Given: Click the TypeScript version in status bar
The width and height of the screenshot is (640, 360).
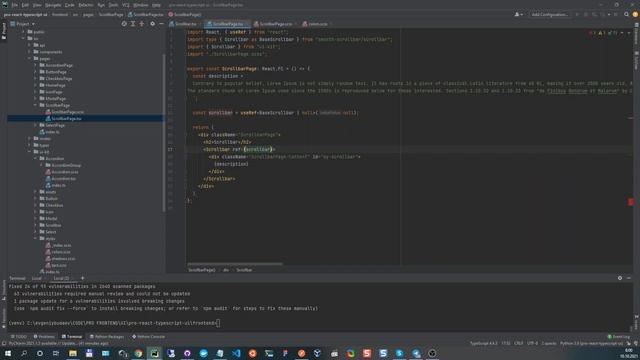Looking at the screenshot, I should tap(483, 343).
